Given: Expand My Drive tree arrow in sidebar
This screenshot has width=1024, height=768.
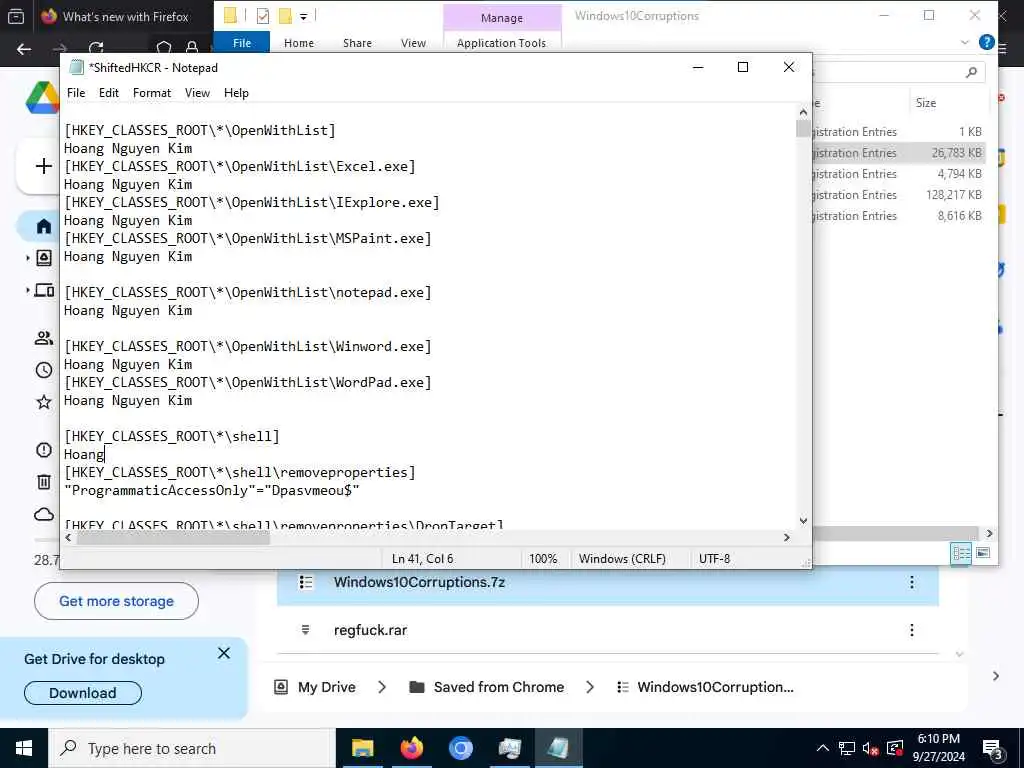Looking at the screenshot, I should (x=28, y=258).
